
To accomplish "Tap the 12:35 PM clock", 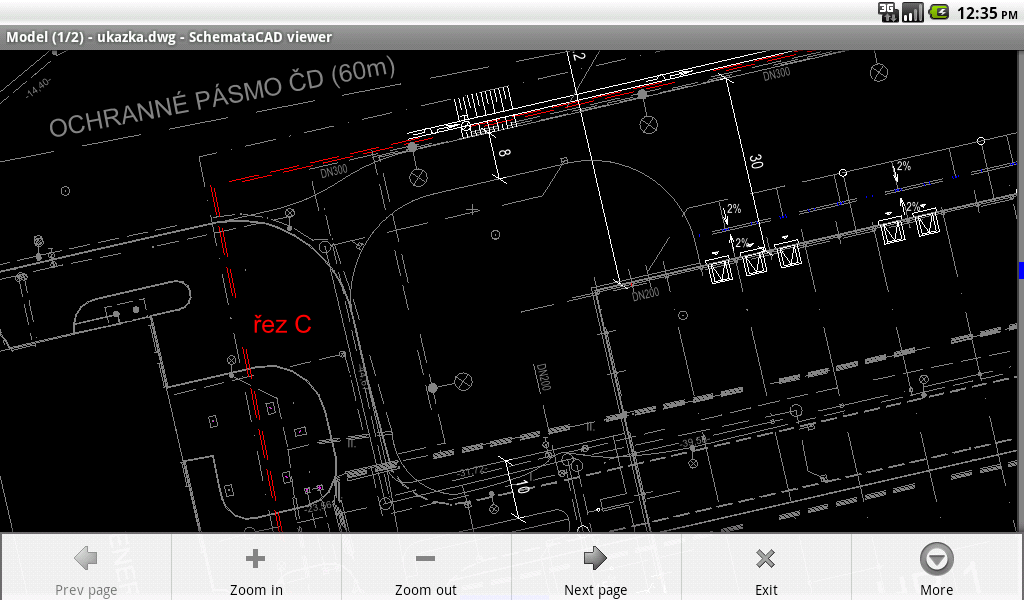I will point(986,12).
